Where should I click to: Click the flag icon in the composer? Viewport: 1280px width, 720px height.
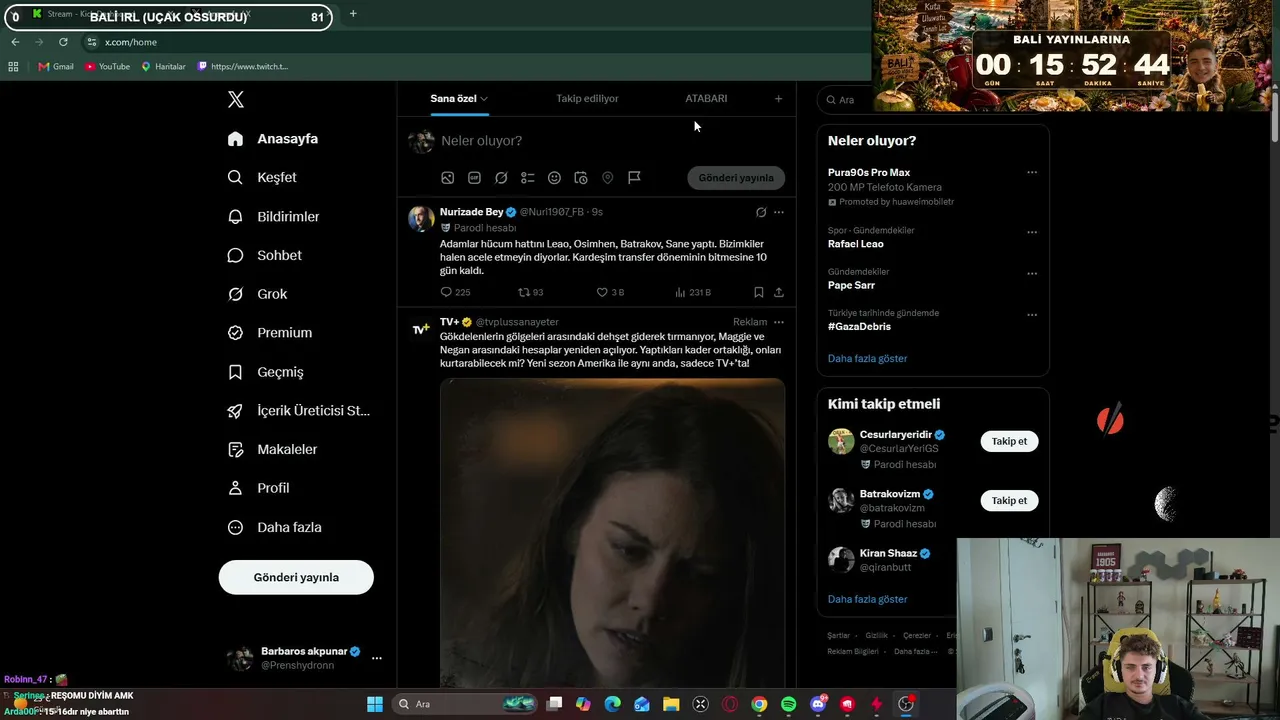(634, 178)
